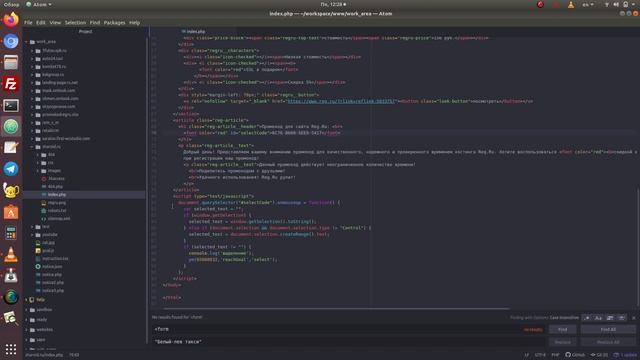Change the PHP grammar selector
This screenshot has height=360, width=640.
click(x=555, y=355)
